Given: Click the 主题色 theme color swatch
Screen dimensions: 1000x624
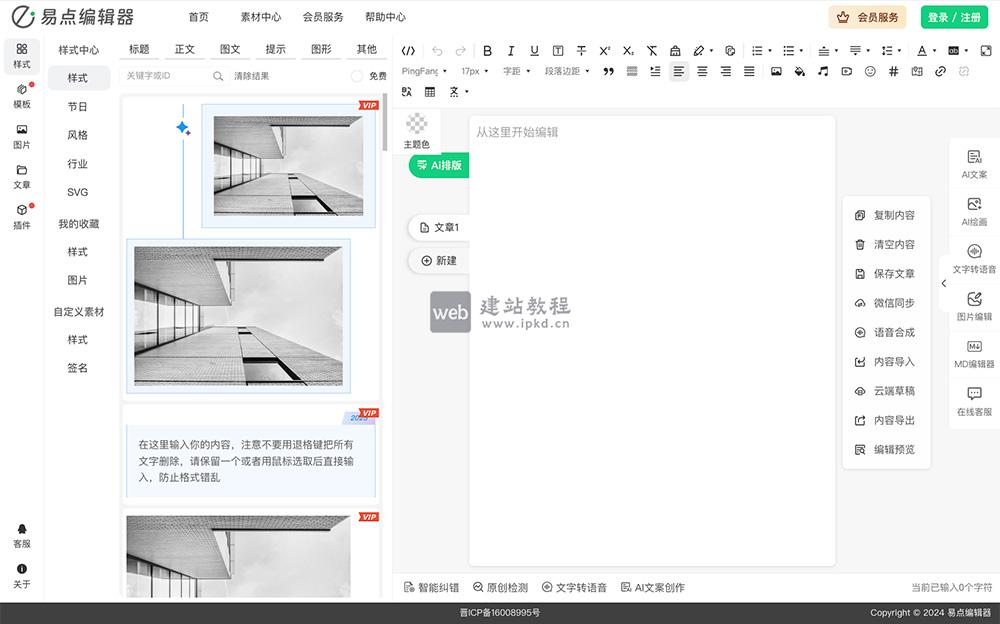Looking at the screenshot, I should 418,125.
